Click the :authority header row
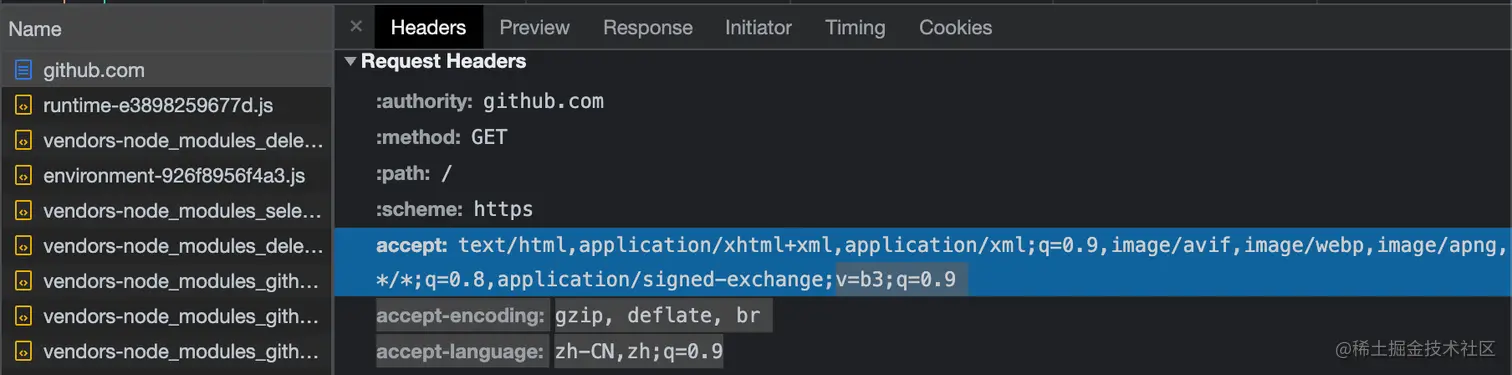Image resolution: width=1512 pixels, height=375 pixels. tap(923, 102)
